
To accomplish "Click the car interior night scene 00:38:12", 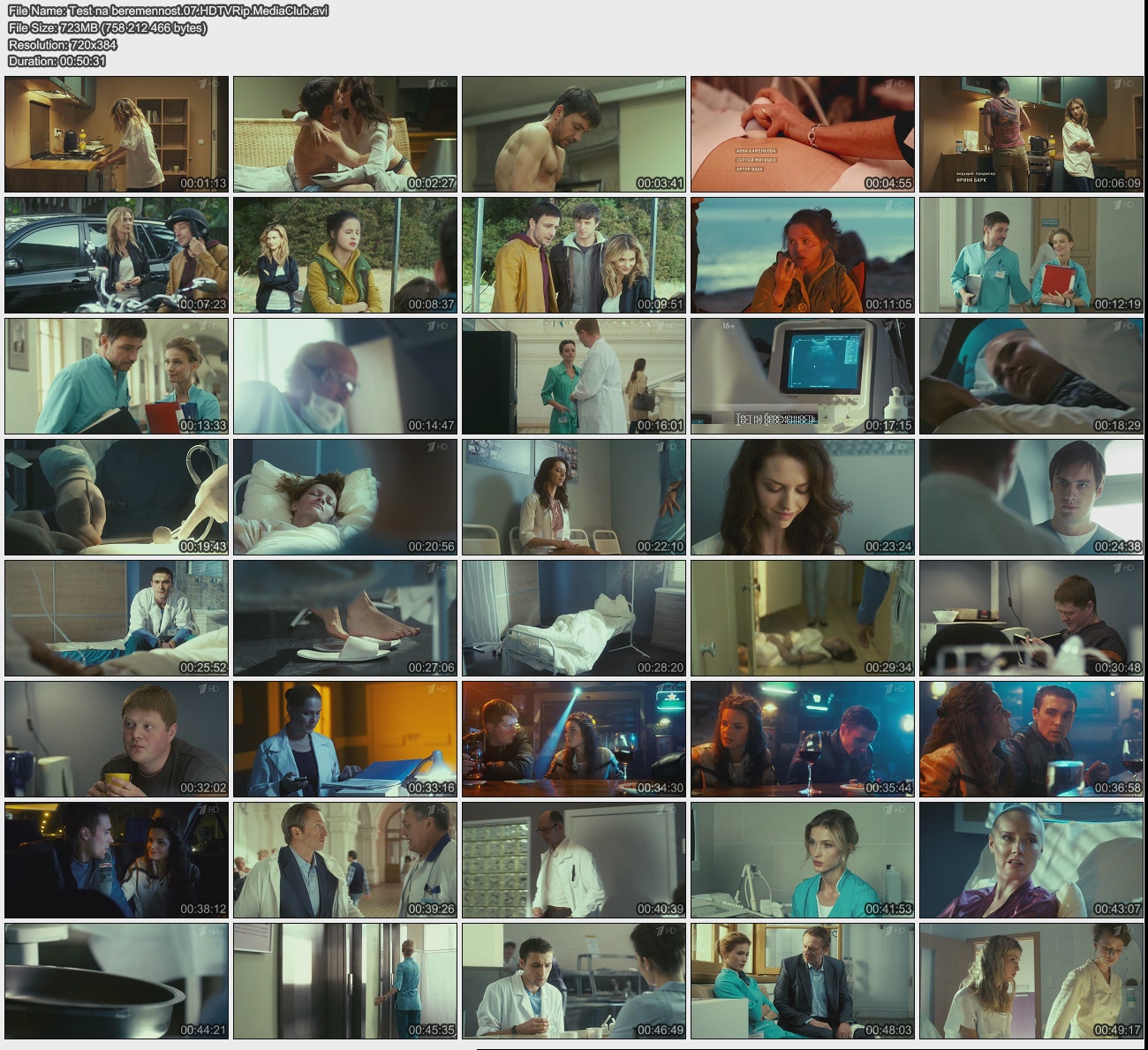I will pos(117,860).
